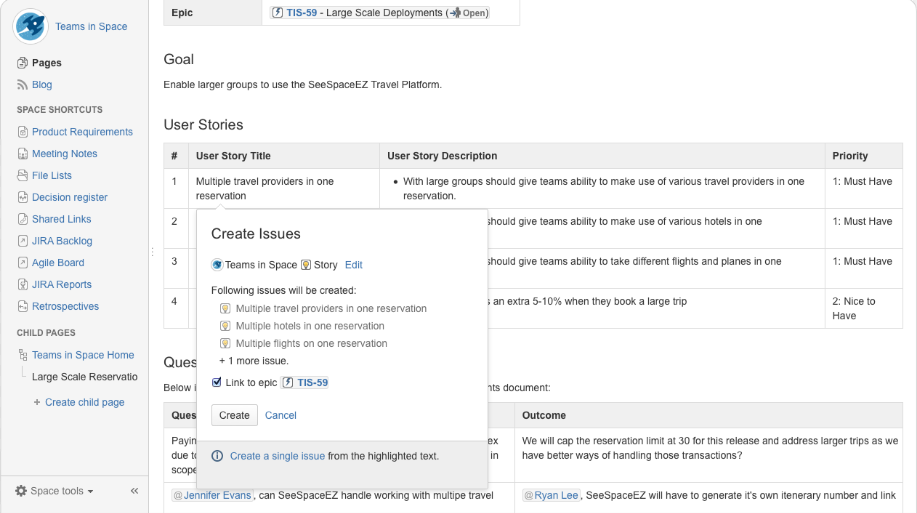The image size is (917, 513).
Task: Click story icon for Multiple flights issue
Action: pyautogui.click(x=225, y=343)
